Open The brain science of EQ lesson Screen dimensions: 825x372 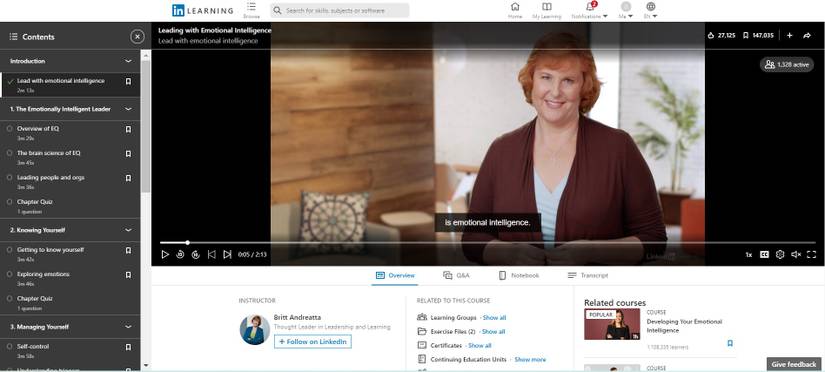tap(70, 157)
